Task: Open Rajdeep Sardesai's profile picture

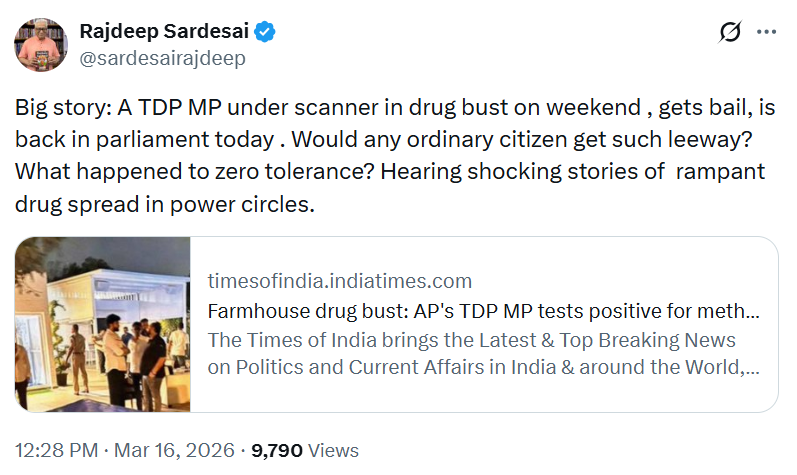Action: click(x=40, y=44)
